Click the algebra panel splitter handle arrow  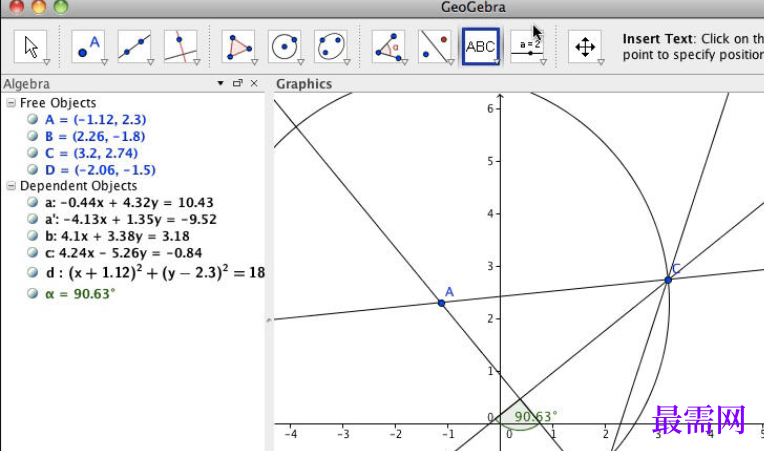click(x=268, y=320)
